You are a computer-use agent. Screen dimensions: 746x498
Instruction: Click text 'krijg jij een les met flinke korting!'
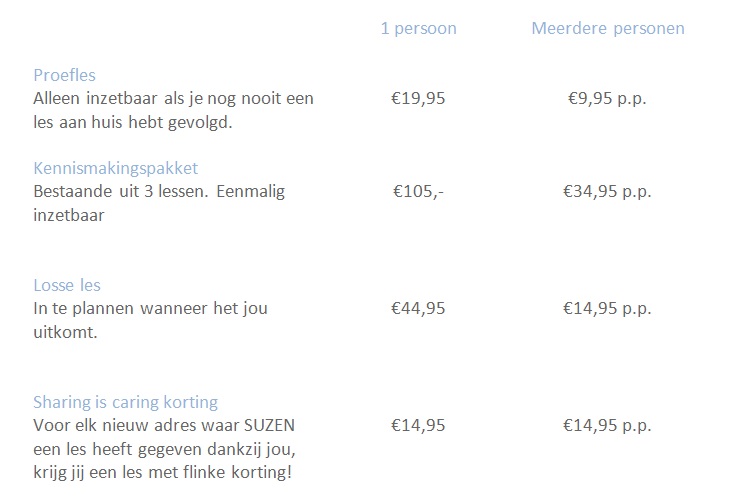point(162,472)
